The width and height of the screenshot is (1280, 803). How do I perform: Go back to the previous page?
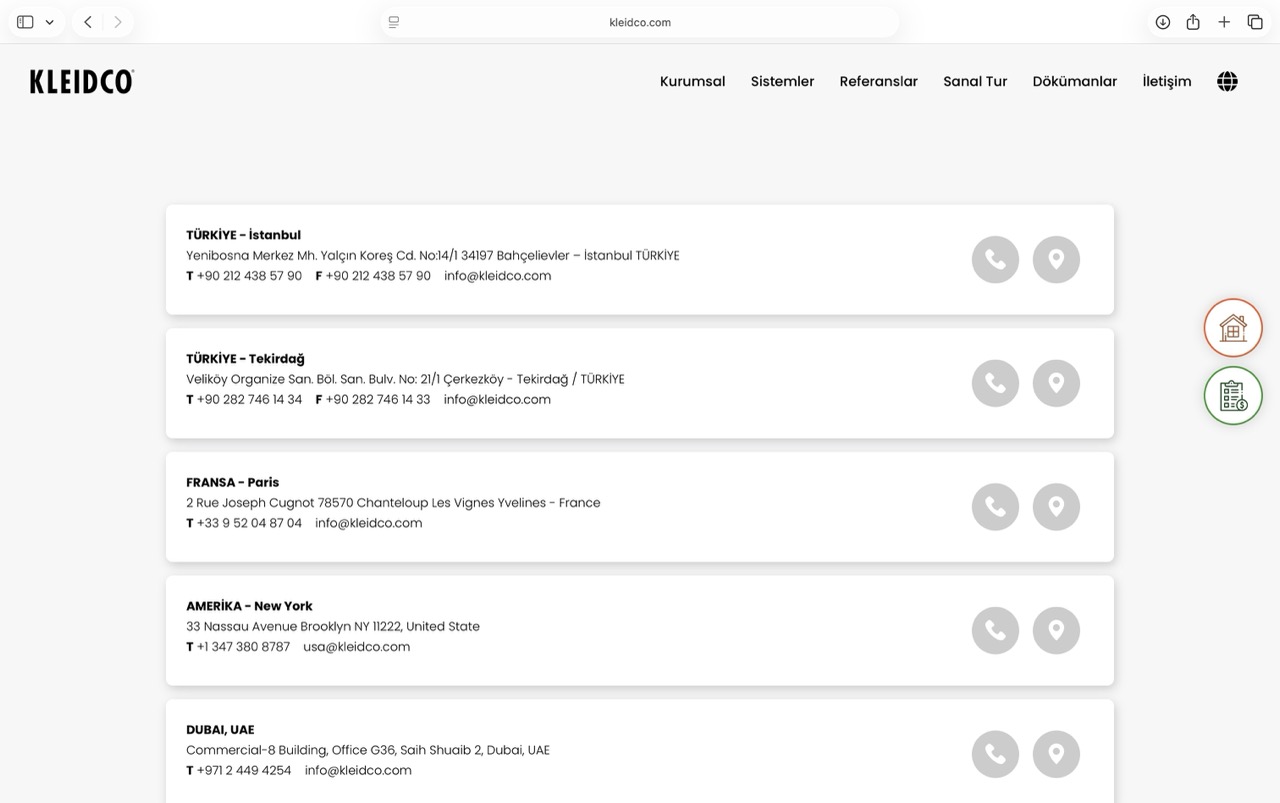point(88,22)
